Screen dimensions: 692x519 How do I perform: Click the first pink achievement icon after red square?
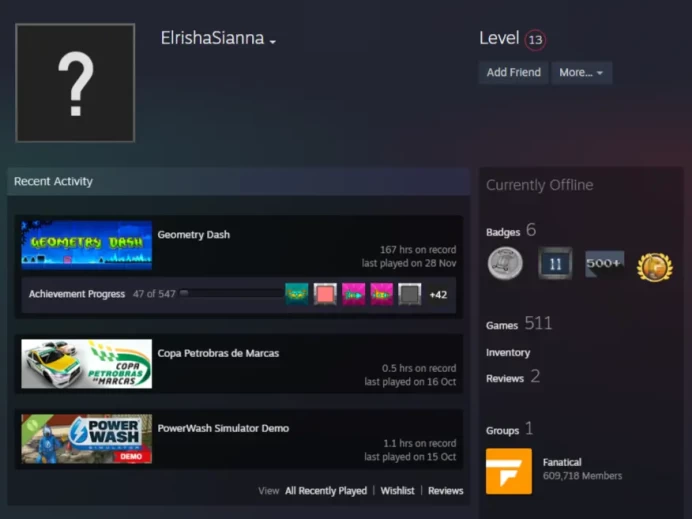pos(354,294)
